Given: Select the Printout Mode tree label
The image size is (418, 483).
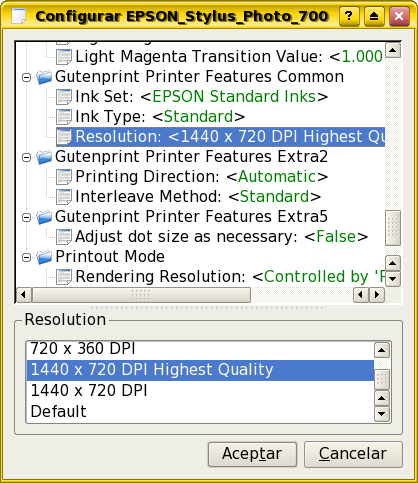Looking at the screenshot, I should click(x=110, y=257).
